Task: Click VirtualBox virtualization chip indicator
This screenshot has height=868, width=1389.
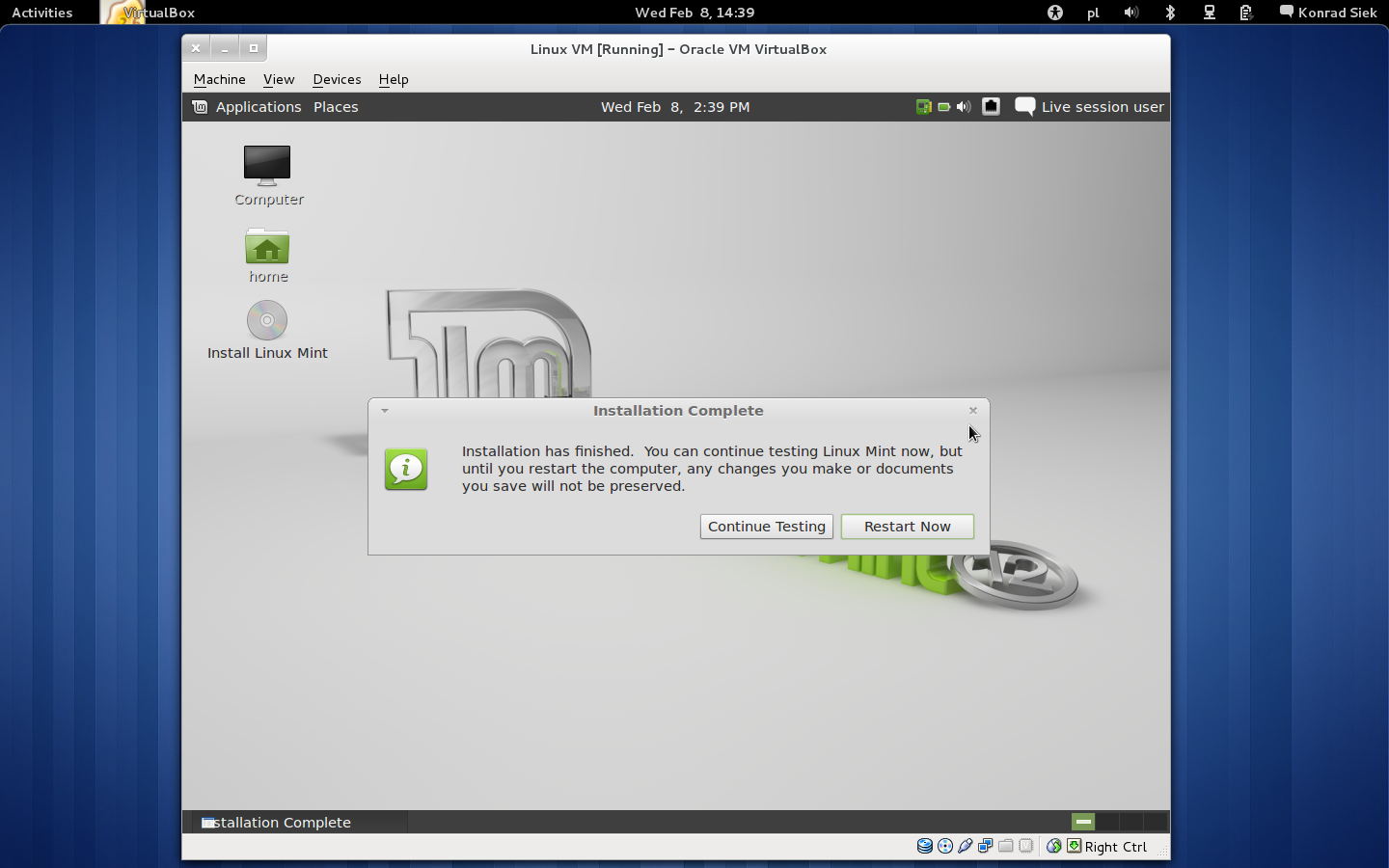Action: (1026, 846)
